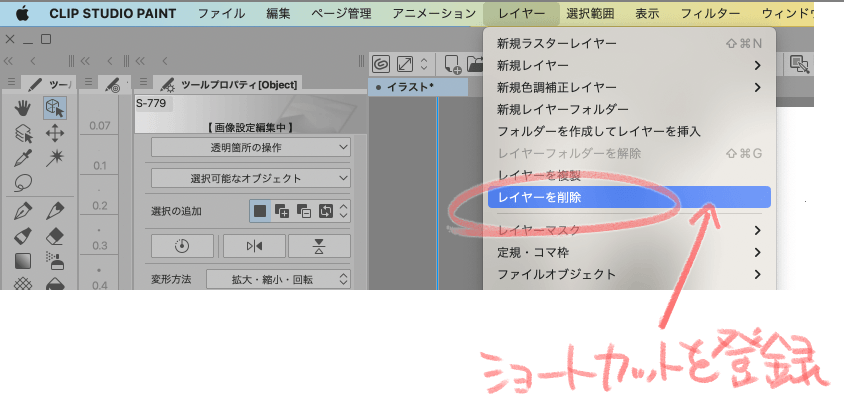Image resolution: width=844 pixels, height=400 pixels.
Task: Expand the 定規・コマ枠 submenu
Action: tap(629, 252)
